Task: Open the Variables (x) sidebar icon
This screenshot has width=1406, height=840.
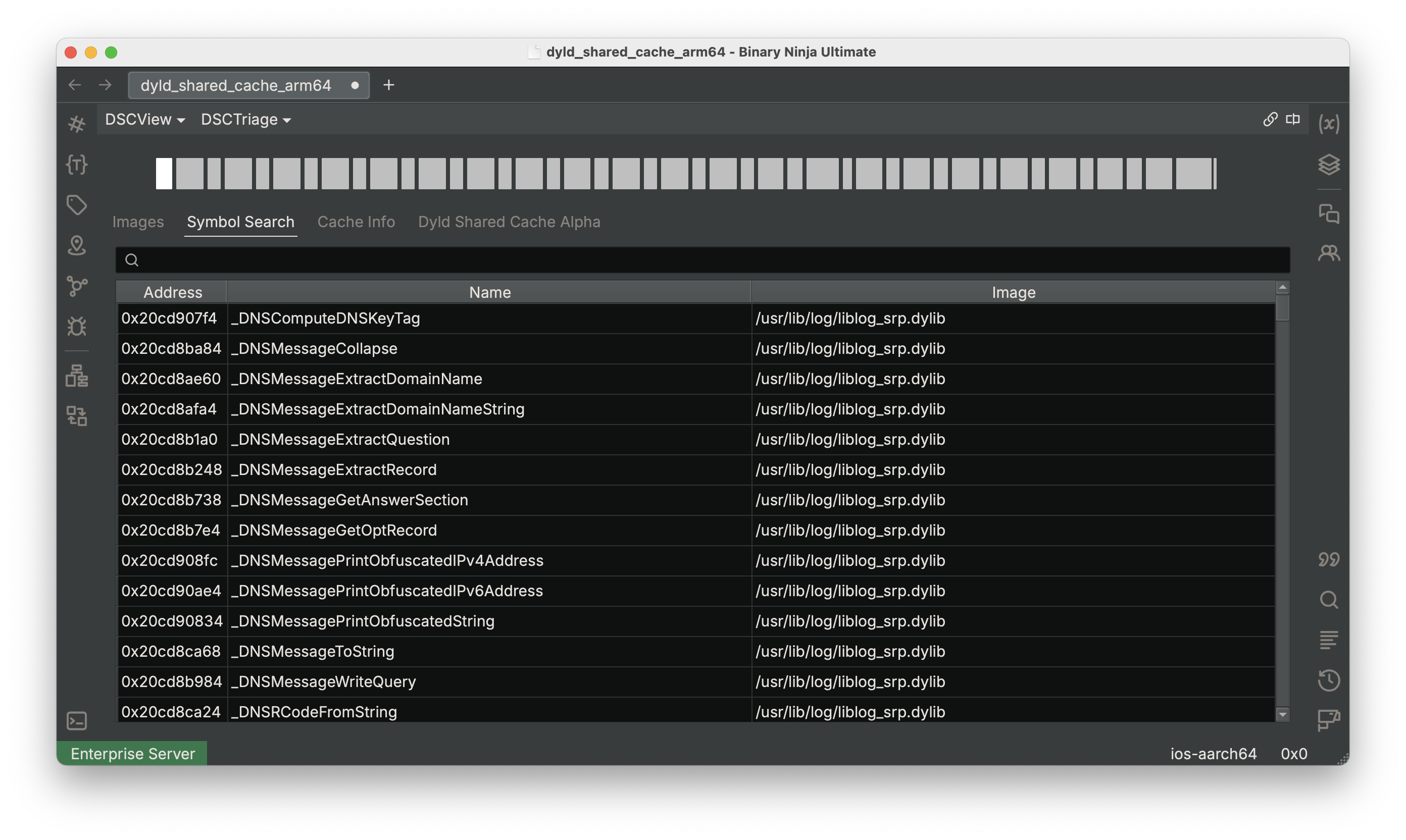Action: 1328,123
